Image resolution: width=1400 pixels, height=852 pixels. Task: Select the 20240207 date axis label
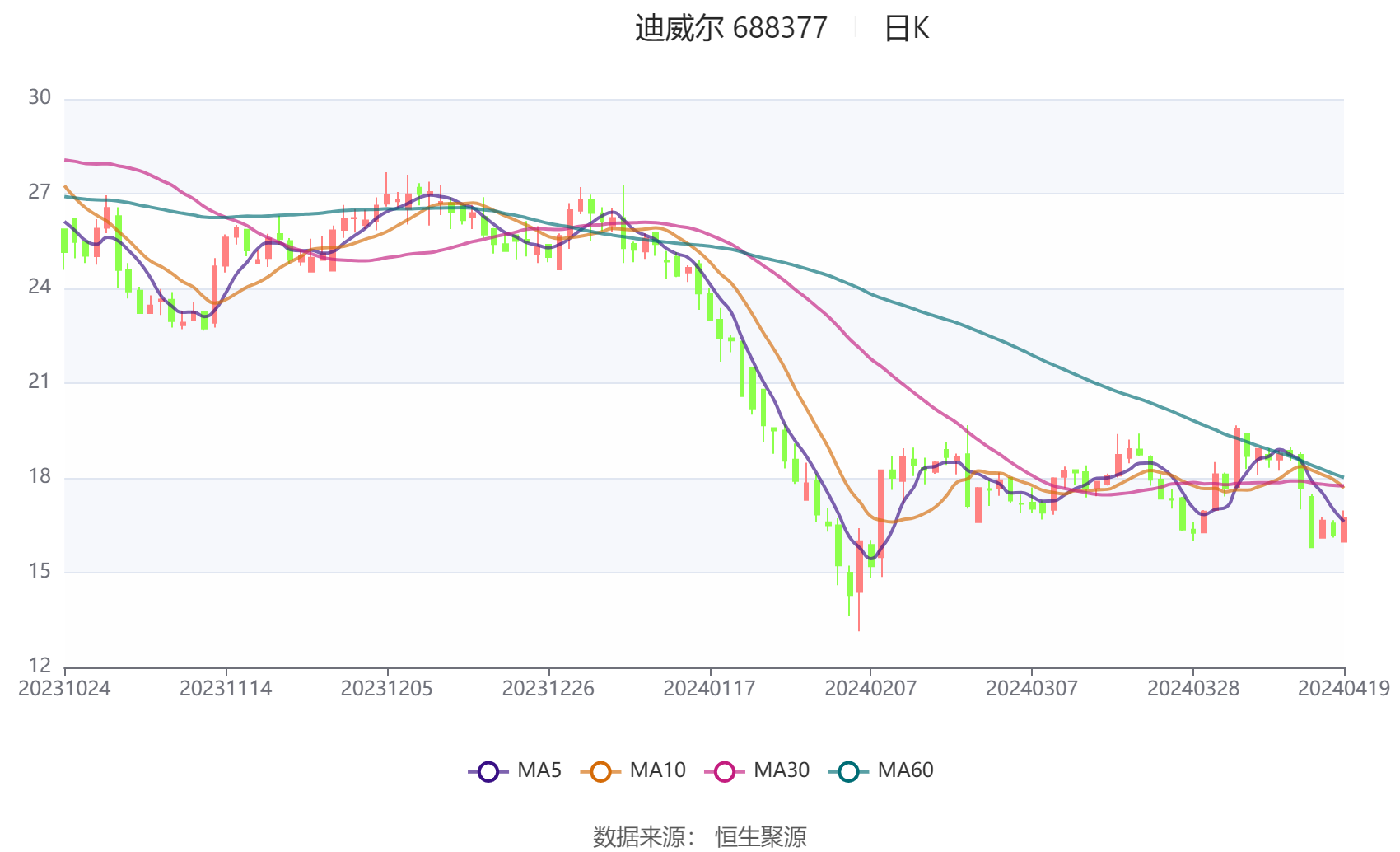870,689
